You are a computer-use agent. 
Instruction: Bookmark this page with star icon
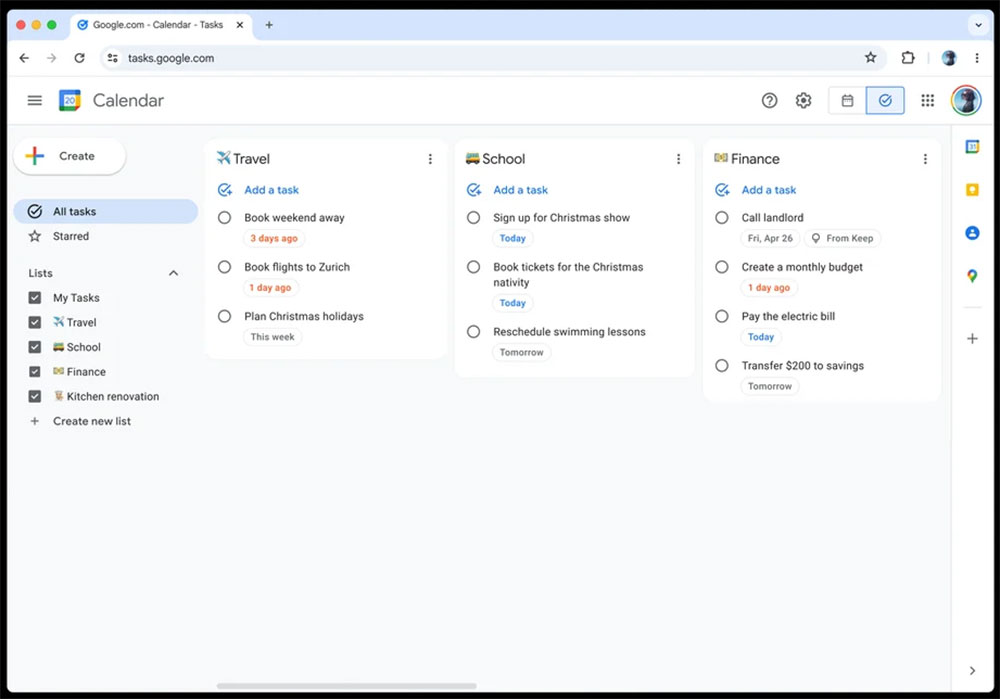pos(870,58)
